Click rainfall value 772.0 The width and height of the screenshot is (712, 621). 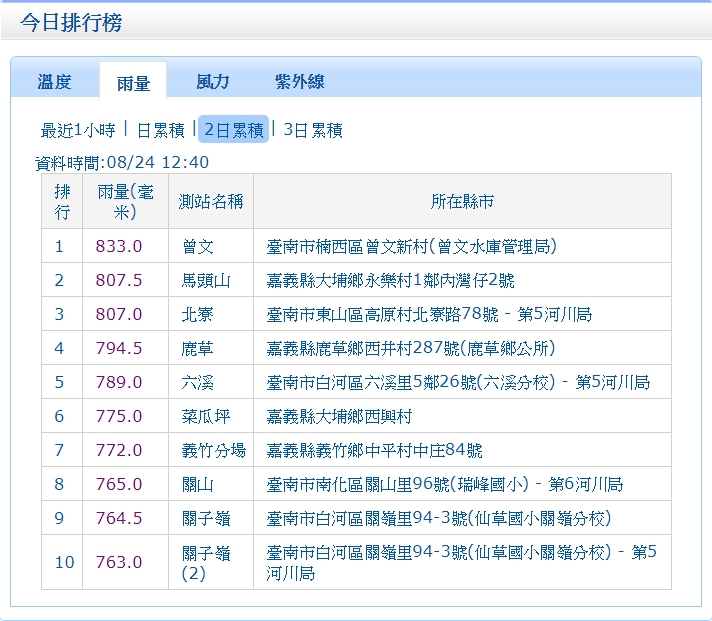[119, 451]
